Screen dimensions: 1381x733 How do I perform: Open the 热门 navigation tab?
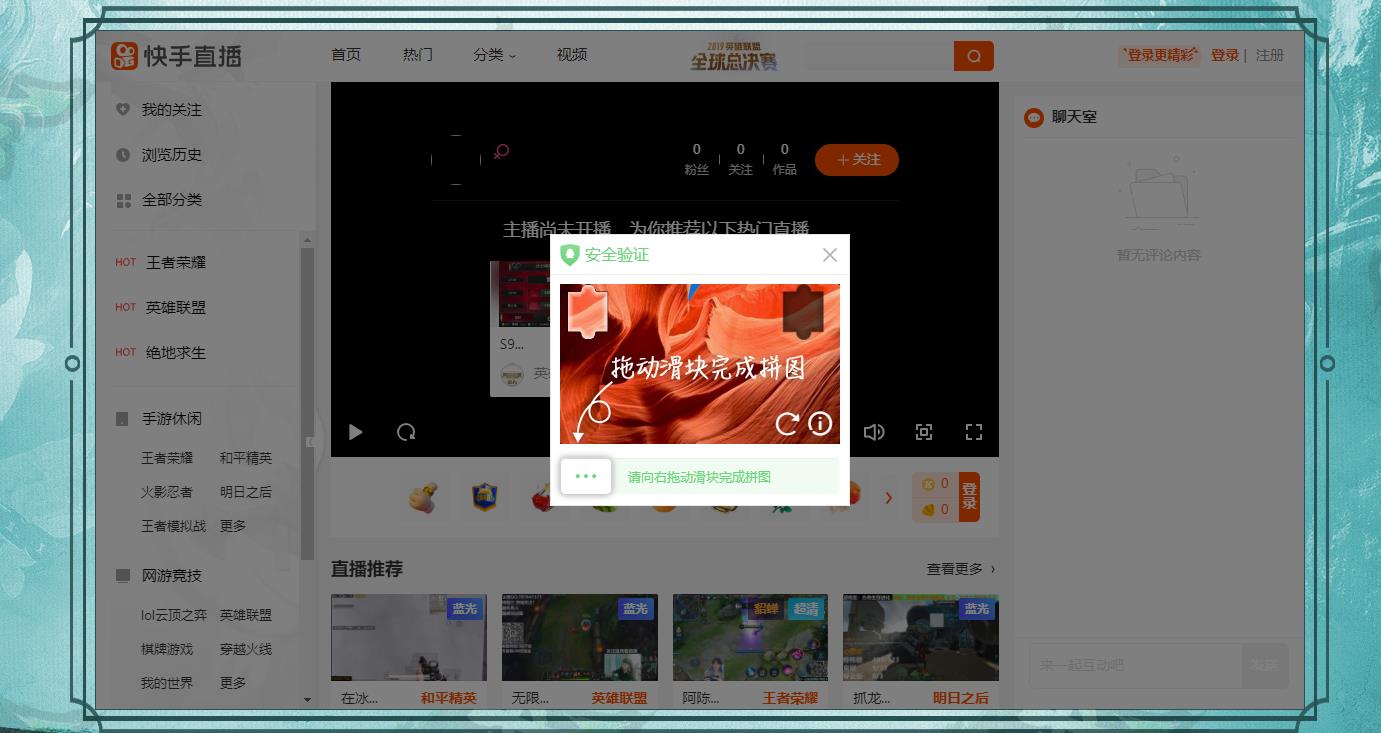(x=417, y=55)
